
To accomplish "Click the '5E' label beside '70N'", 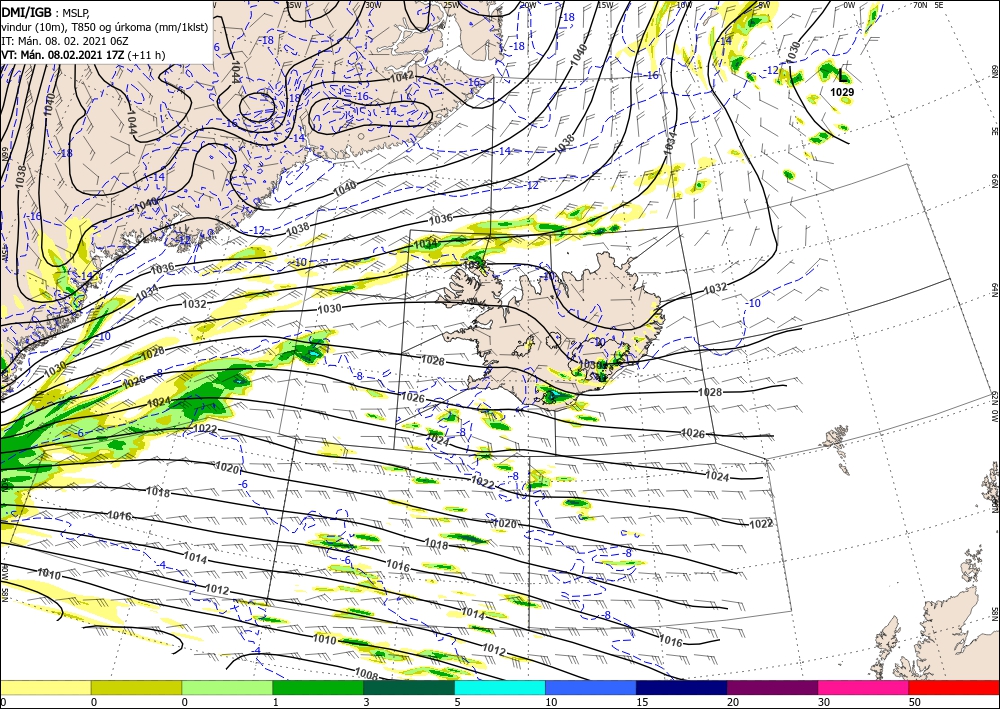I will pos(939,4).
